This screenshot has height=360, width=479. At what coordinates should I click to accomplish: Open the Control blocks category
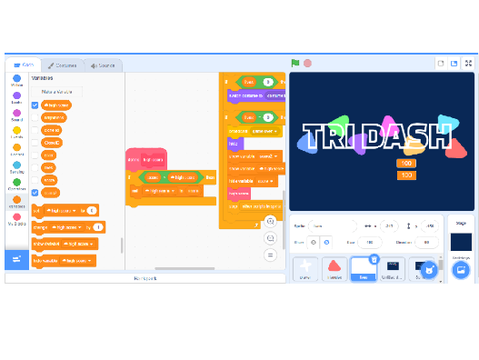click(17, 150)
